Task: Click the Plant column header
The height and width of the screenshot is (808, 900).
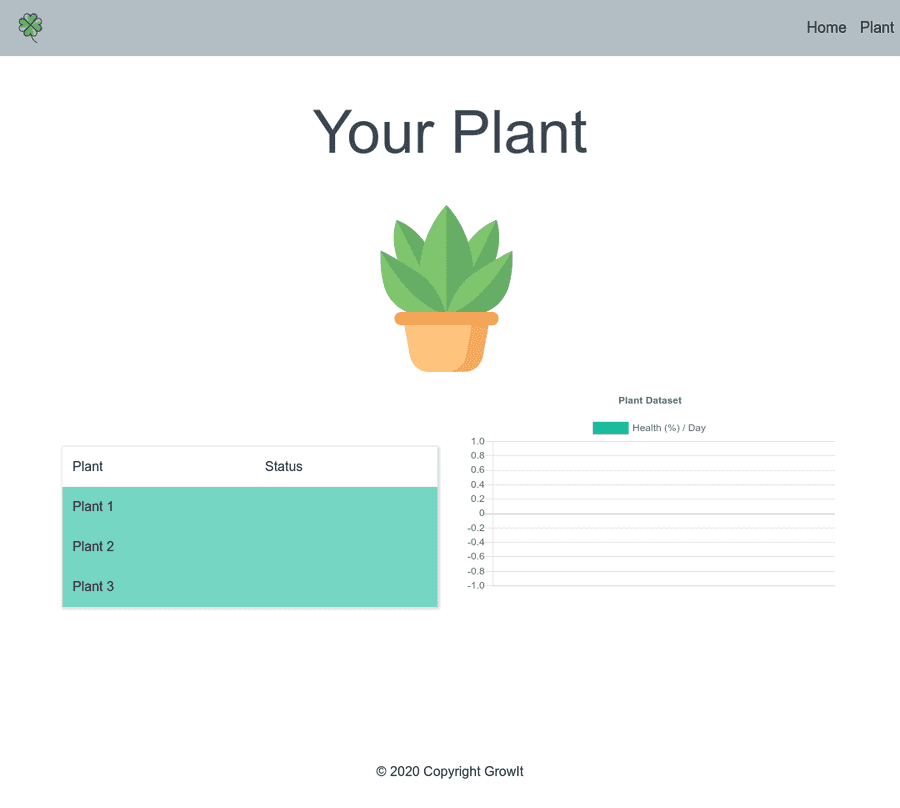Action: point(87,466)
